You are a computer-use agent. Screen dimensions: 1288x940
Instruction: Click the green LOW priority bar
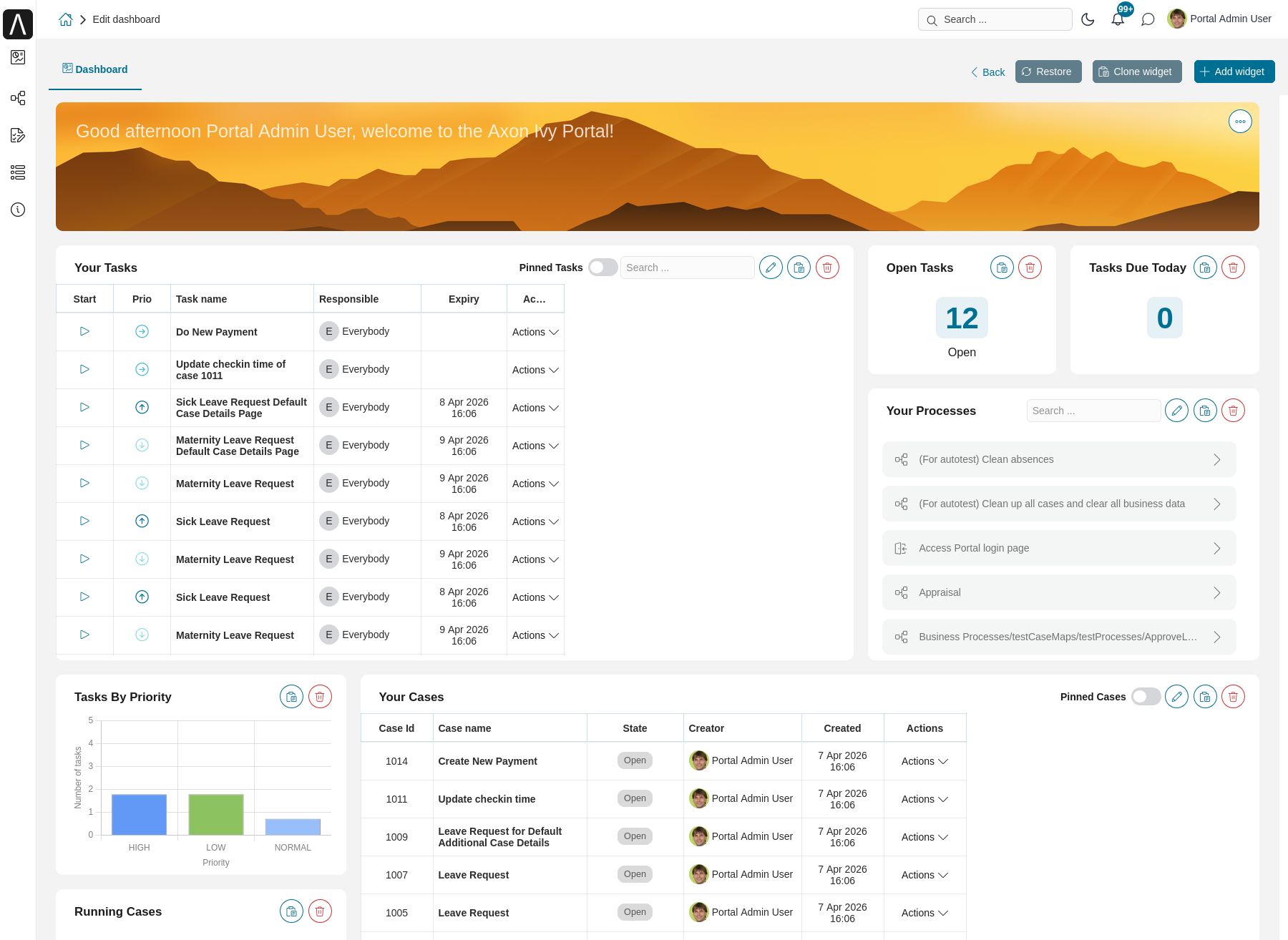(x=215, y=814)
